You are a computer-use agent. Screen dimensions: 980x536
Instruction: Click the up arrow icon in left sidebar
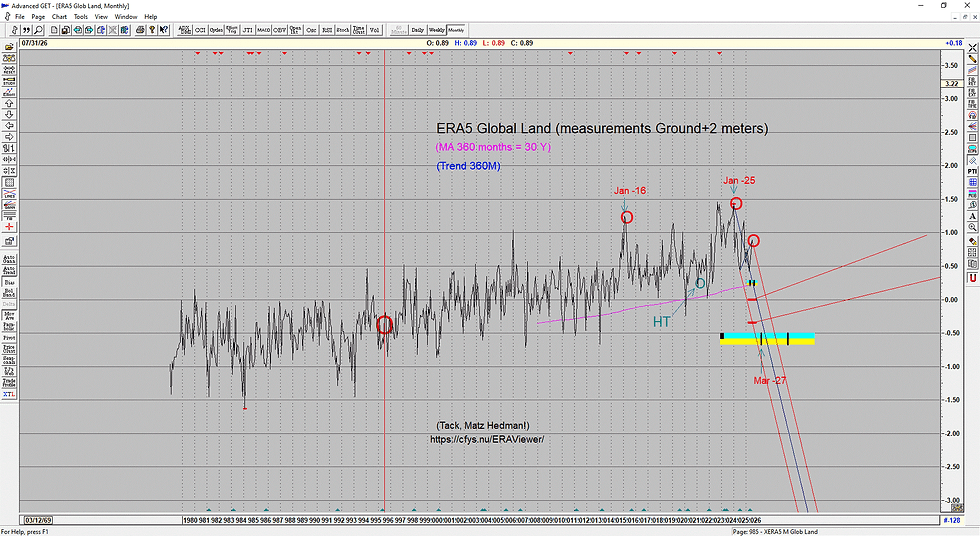click(9, 103)
